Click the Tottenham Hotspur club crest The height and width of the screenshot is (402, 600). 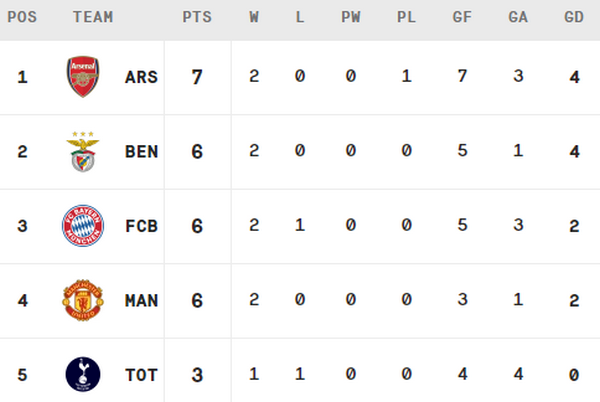point(83,375)
